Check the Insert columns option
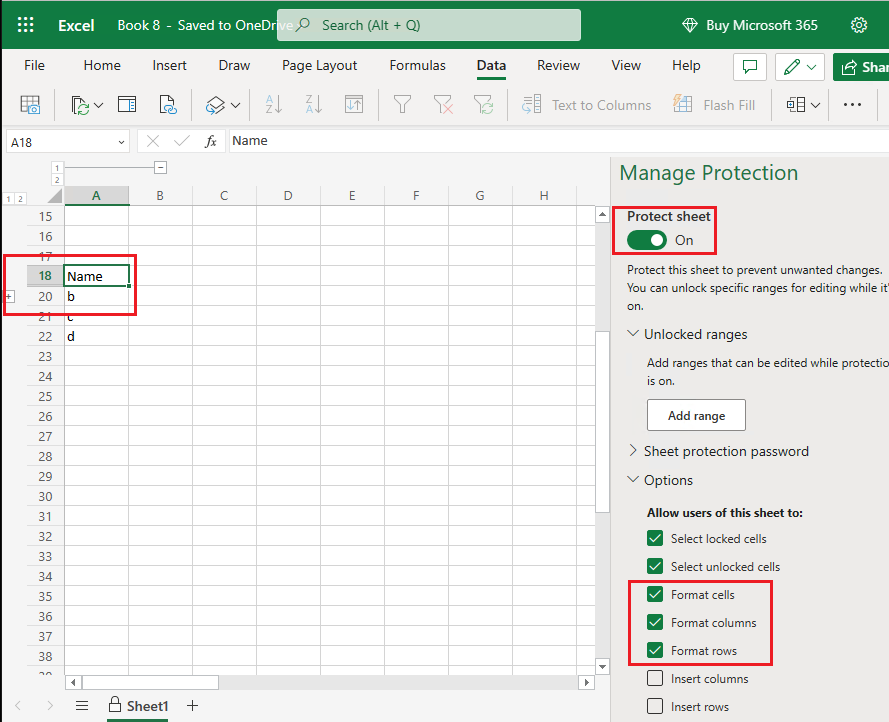The height and width of the screenshot is (722, 889). click(655, 678)
